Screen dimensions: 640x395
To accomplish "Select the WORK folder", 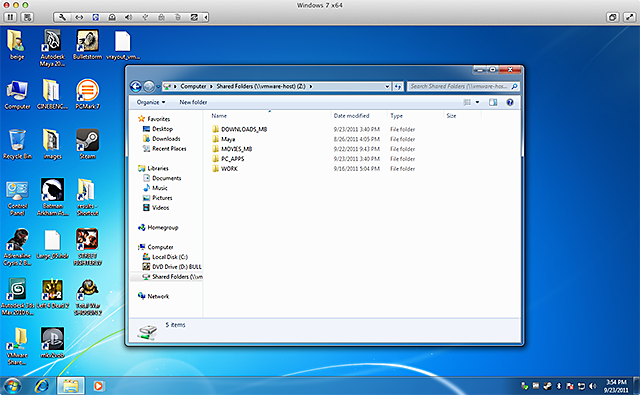I will tap(225, 169).
